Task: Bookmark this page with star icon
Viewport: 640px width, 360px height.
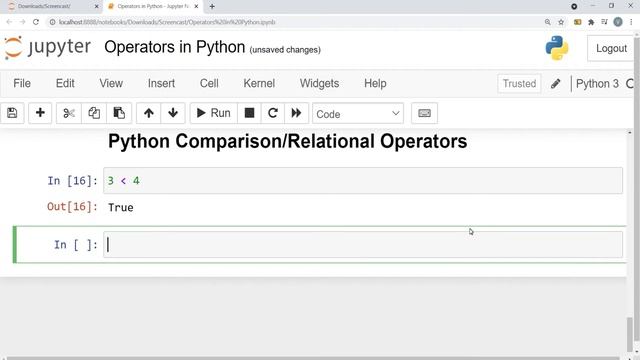Action: point(561,22)
